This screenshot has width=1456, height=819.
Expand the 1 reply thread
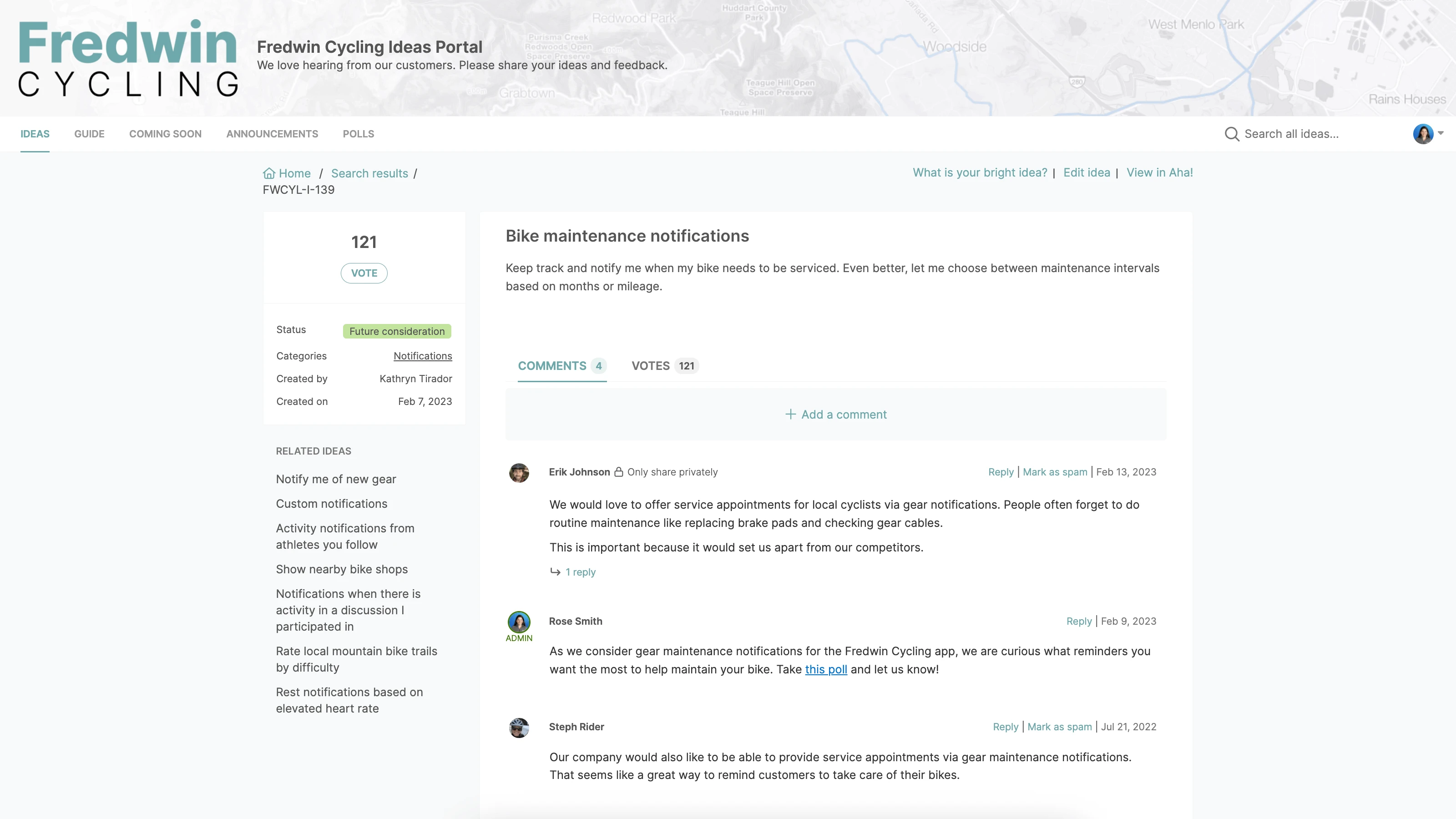pyautogui.click(x=581, y=572)
